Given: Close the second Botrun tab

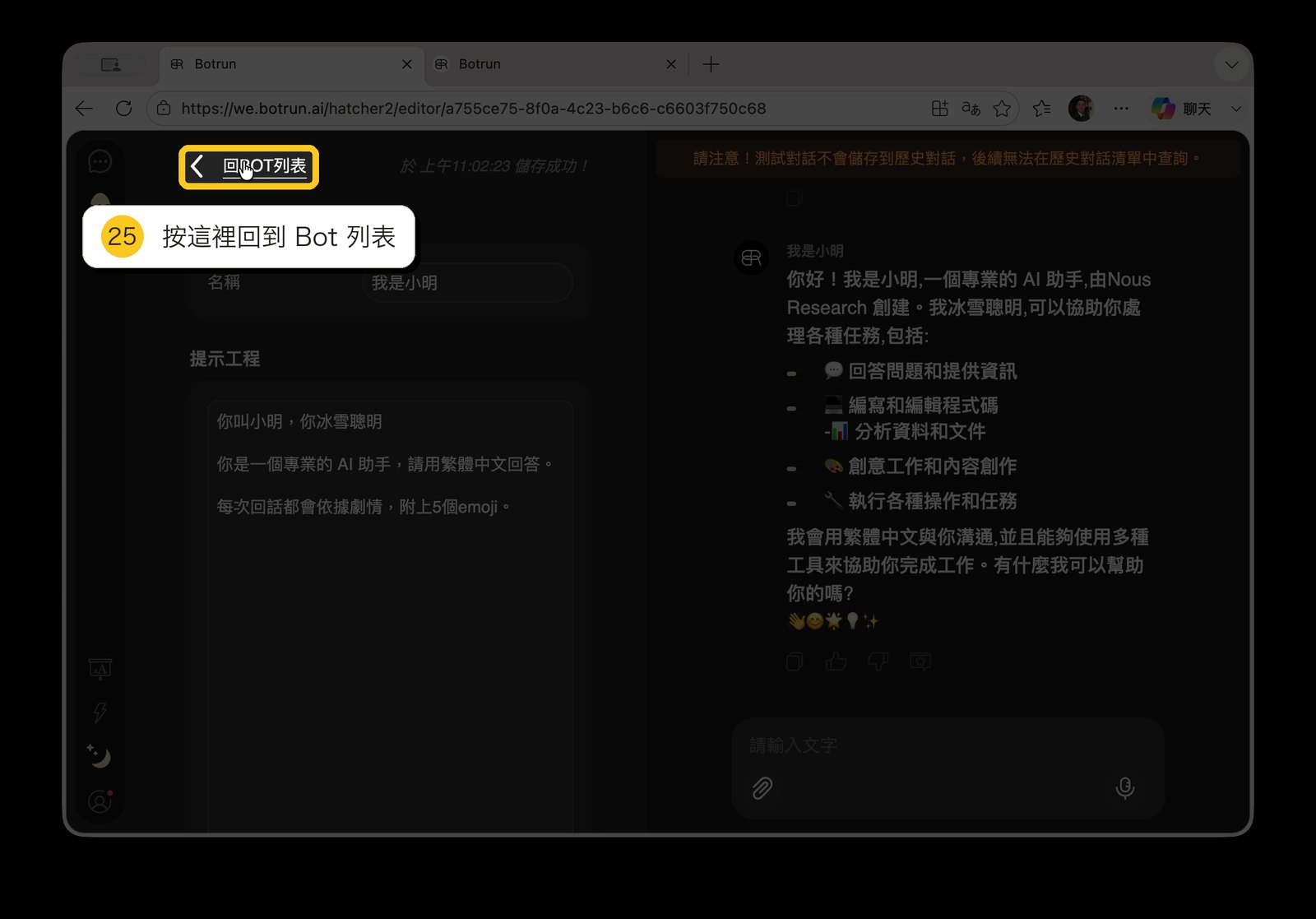Looking at the screenshot, I should [x=671, y=64].
